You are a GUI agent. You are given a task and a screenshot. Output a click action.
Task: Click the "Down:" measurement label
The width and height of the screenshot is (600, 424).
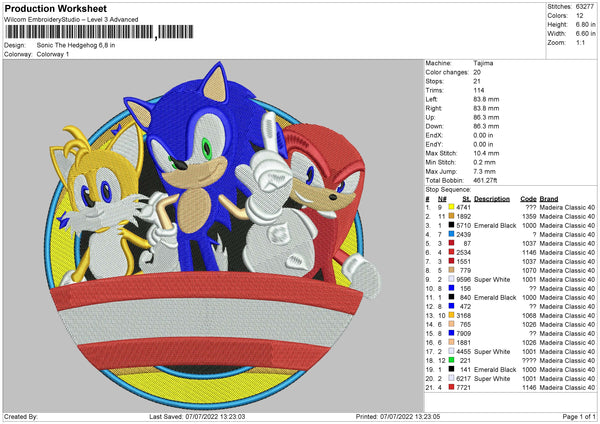(434, 126)
